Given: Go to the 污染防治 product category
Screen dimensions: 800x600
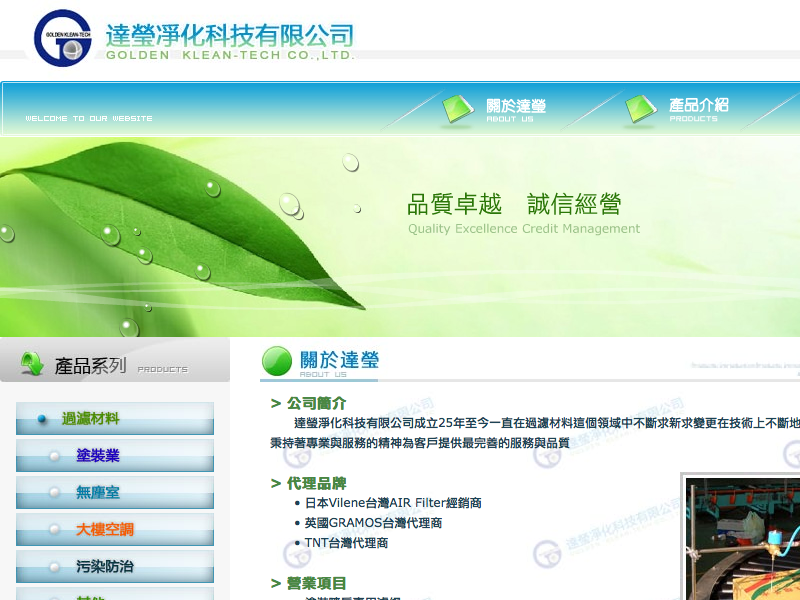Looking at the screenshot, I should [x=105, y=566].
